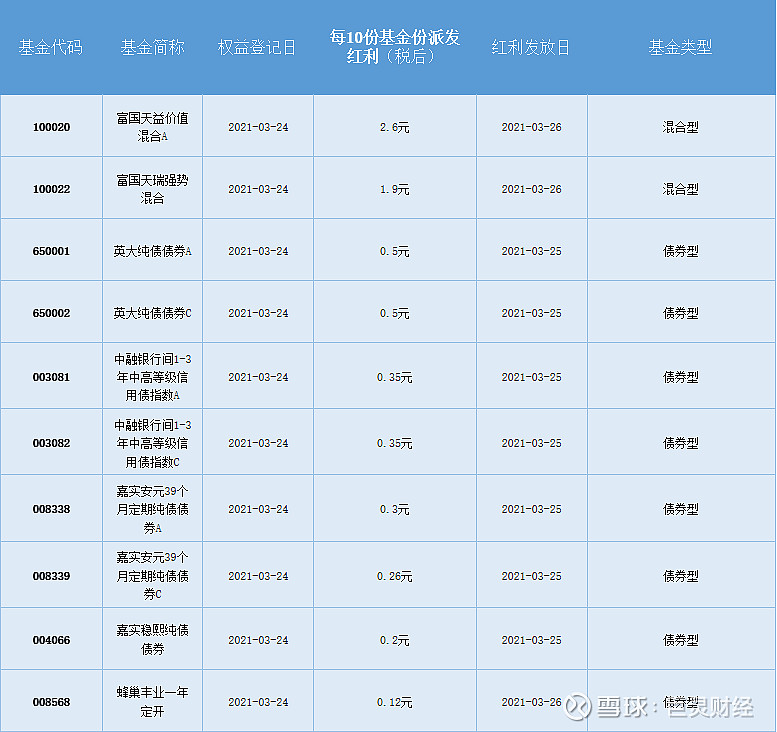
Task: Click payout date 2021-03-26 for 100020
Action: (x=531, y=127)
